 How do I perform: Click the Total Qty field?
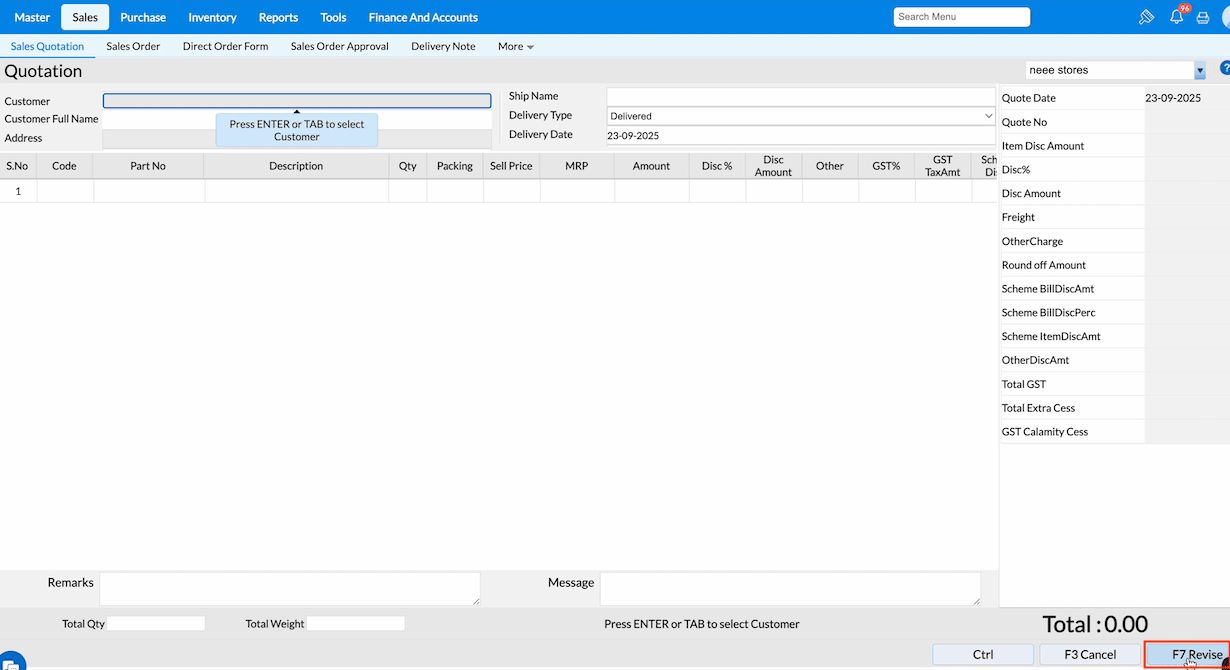point(156,623)
